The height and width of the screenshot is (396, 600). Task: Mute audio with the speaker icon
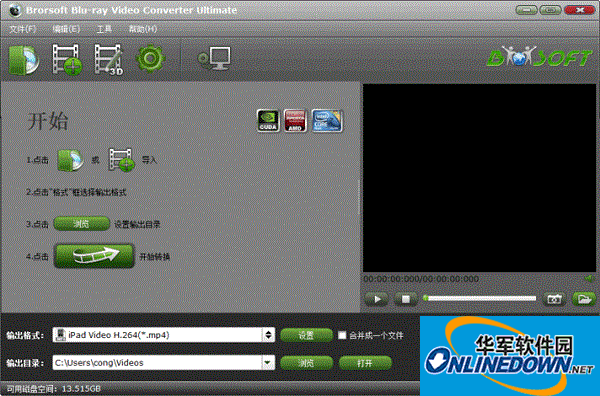pyautogui.click(x=589, y=279)
